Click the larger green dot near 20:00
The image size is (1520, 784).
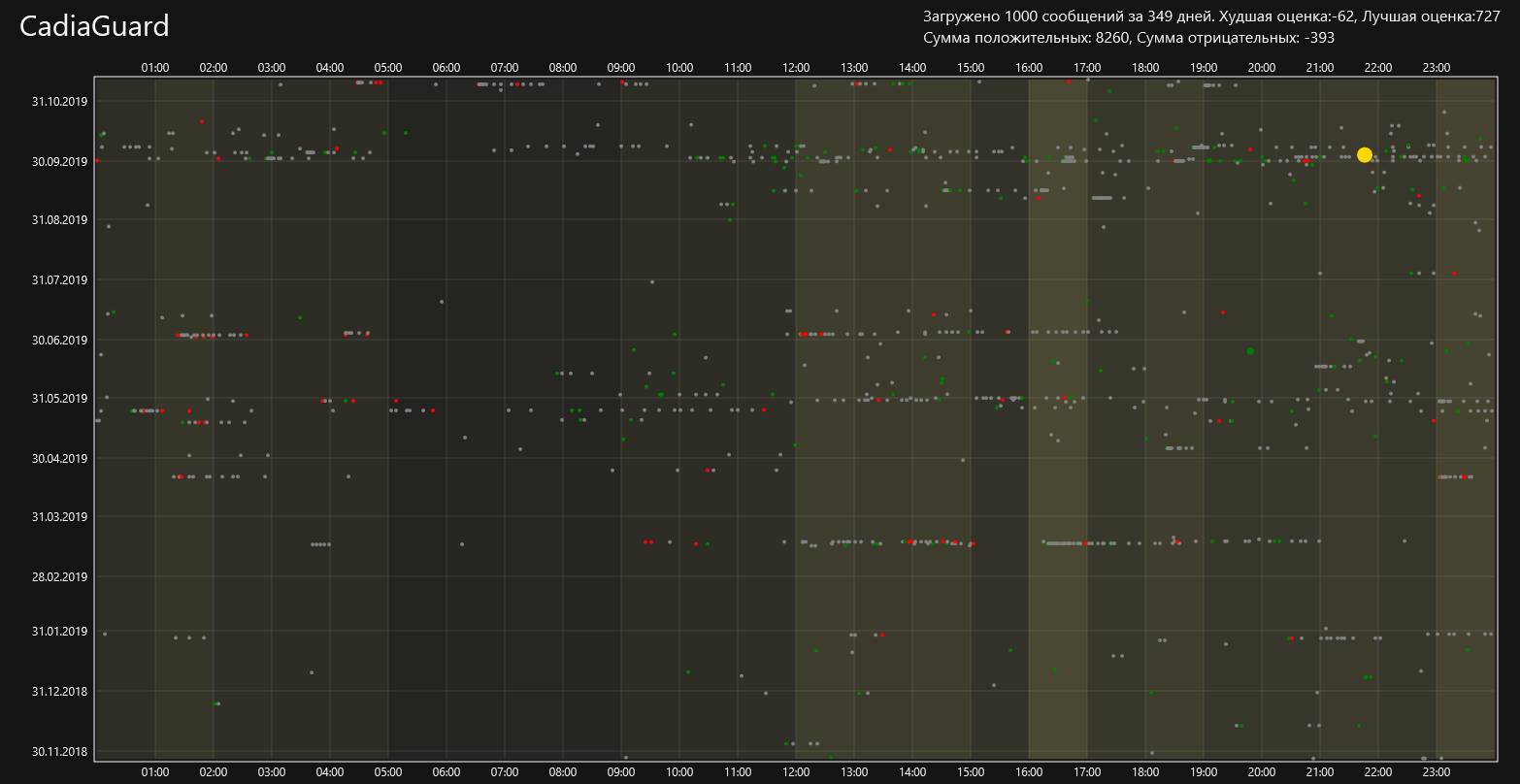pyautogui.click(x=1250, y=351)
